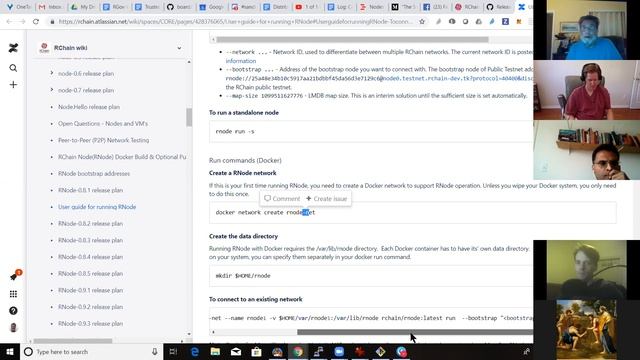This screenshot has width=640, height=360.
Task: Switch to Chrome on the taskbar
Action: pos(298,352)
